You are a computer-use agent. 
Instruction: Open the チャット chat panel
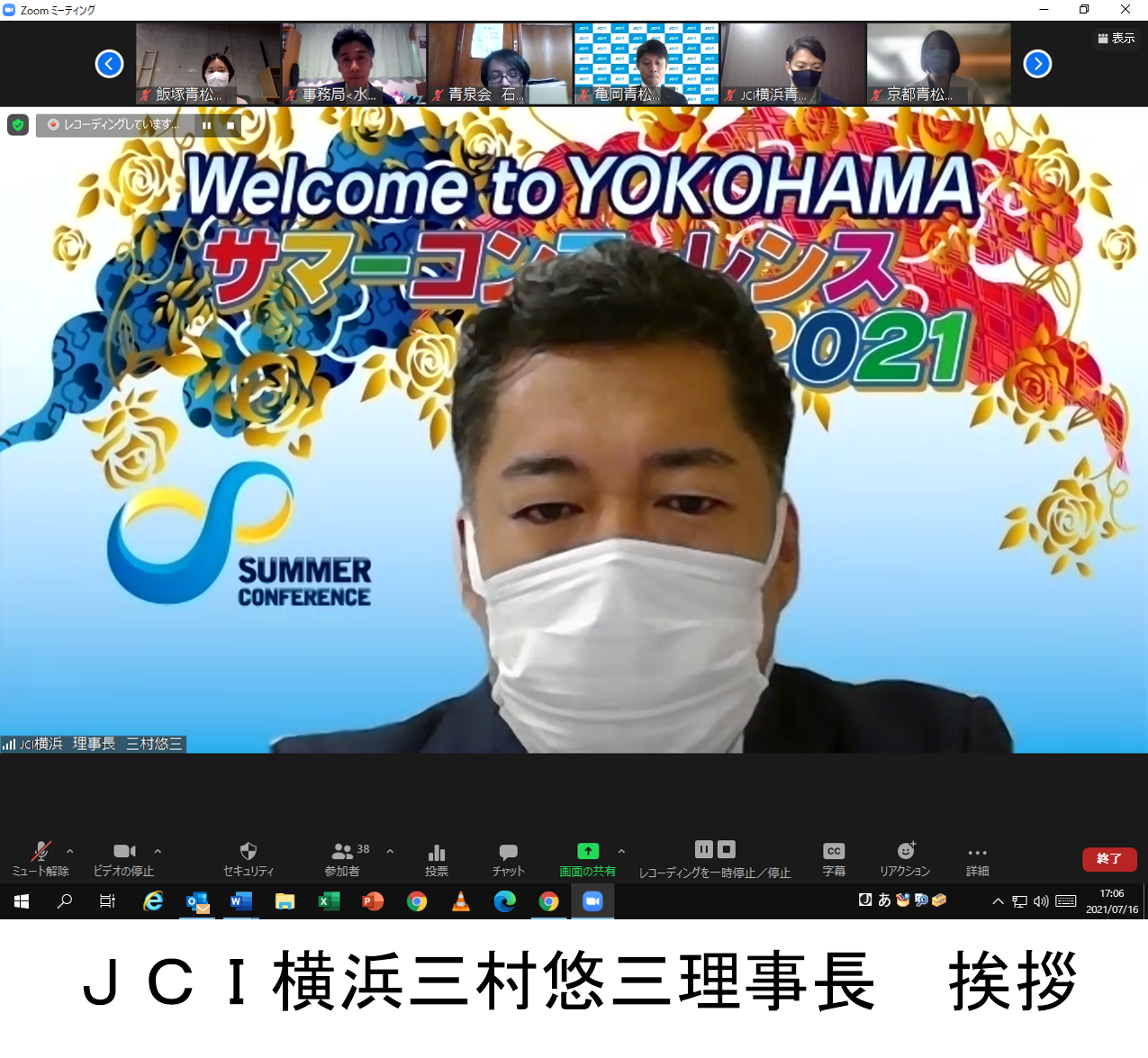[x=508, y=858]
